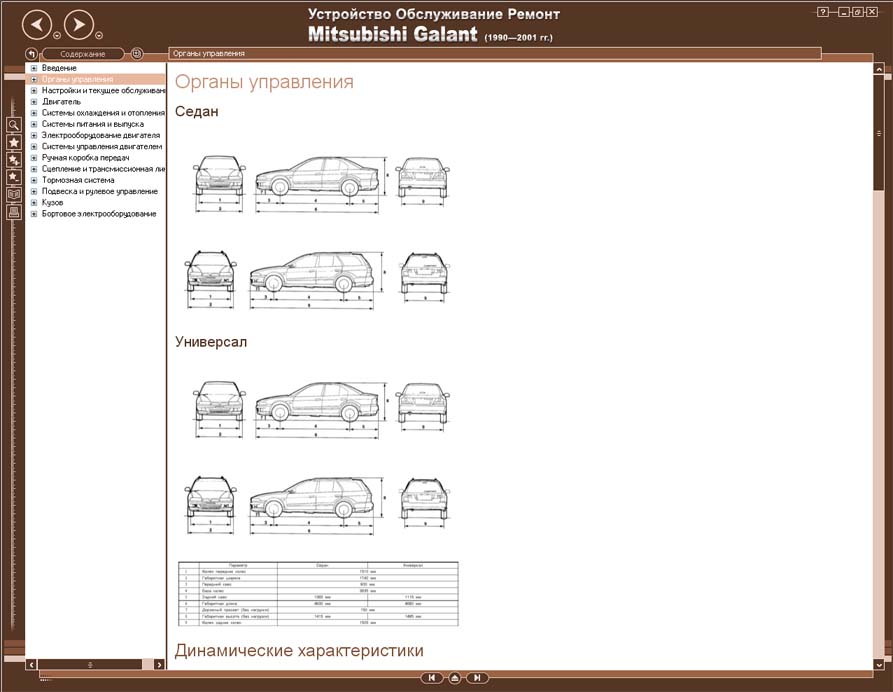Open the forward-history dropdown beside the right arrow
This screenshot has height=692, width=893.
point(99,36)
